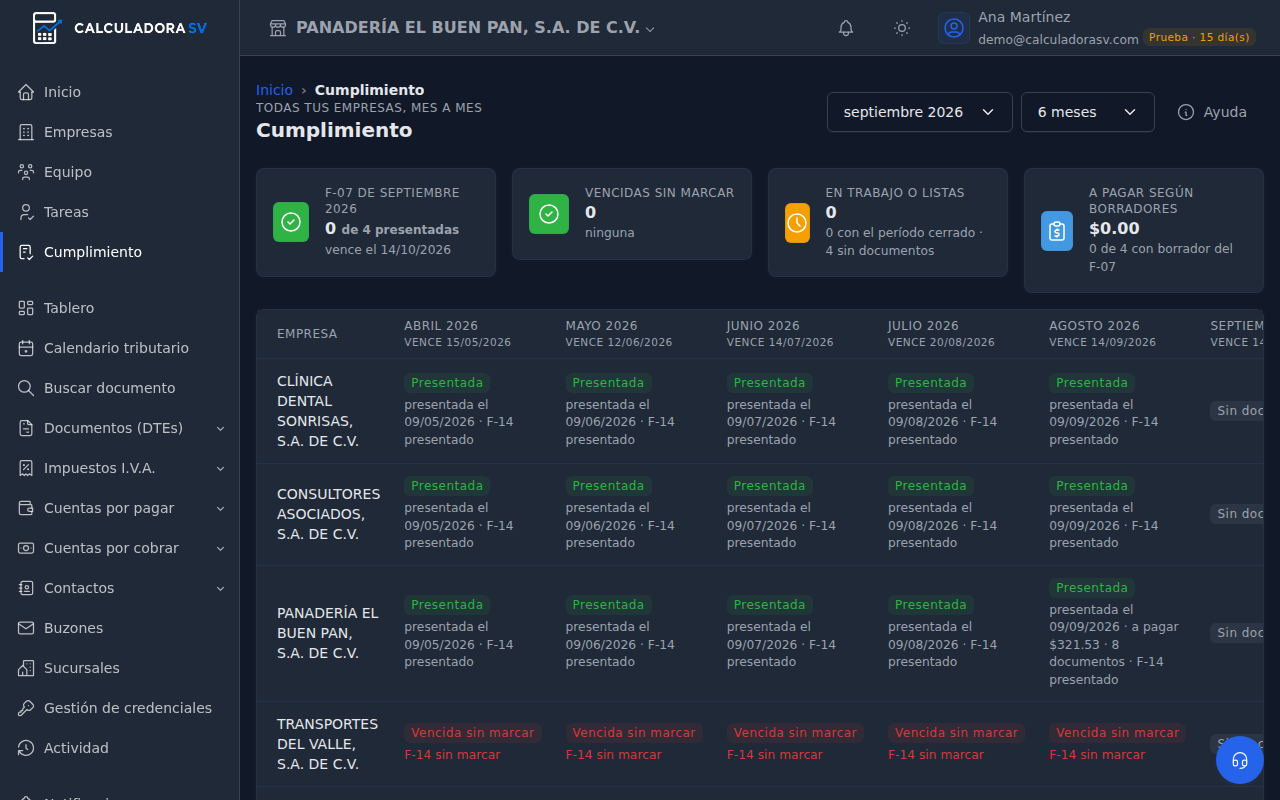
Task: Click the Equipo people icon
Action: (26, 172)
